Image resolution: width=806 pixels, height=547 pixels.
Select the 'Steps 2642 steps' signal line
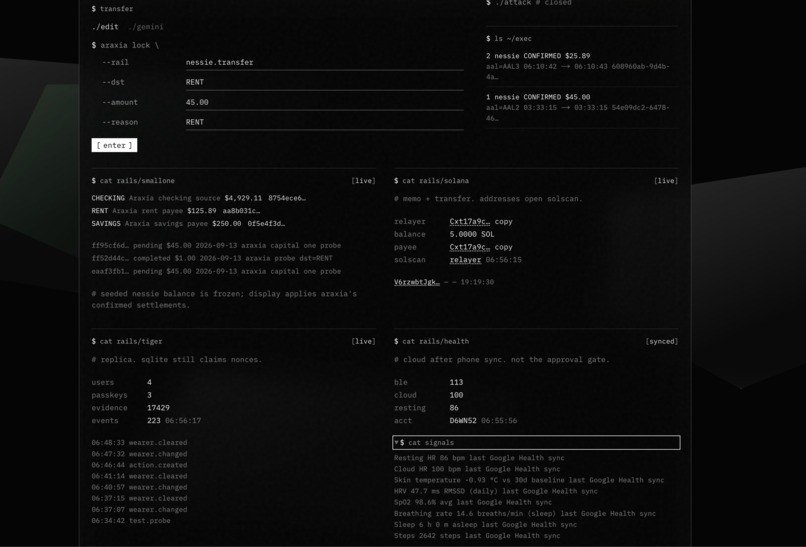click(x=477, y=536)
